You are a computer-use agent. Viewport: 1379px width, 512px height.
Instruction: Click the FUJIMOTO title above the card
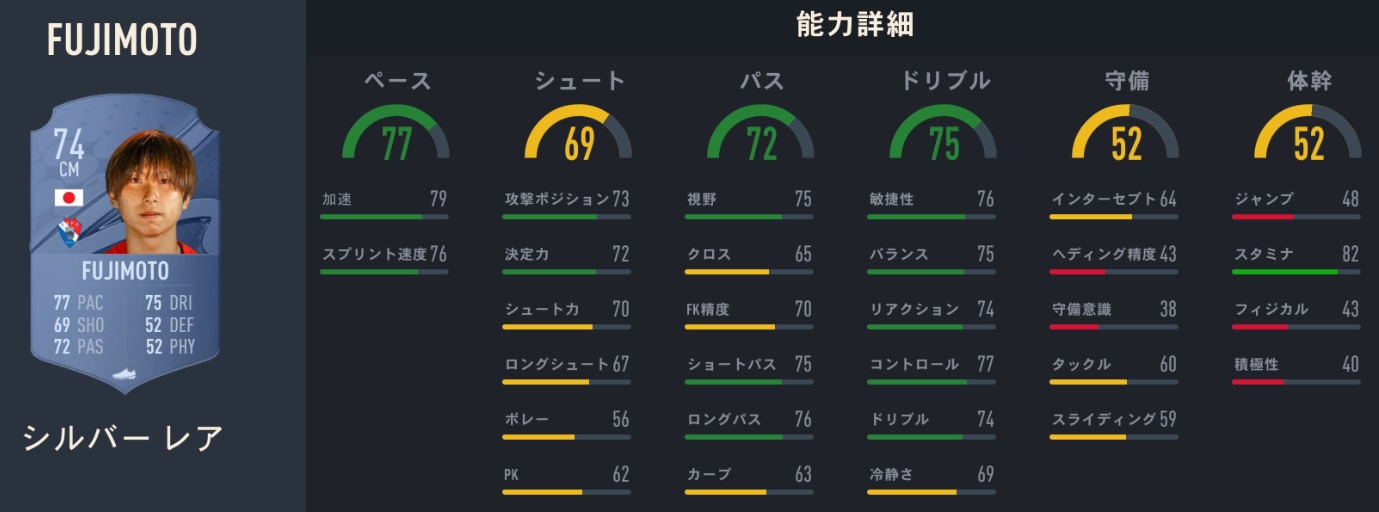pyautogui.click(x=122, y=40)
